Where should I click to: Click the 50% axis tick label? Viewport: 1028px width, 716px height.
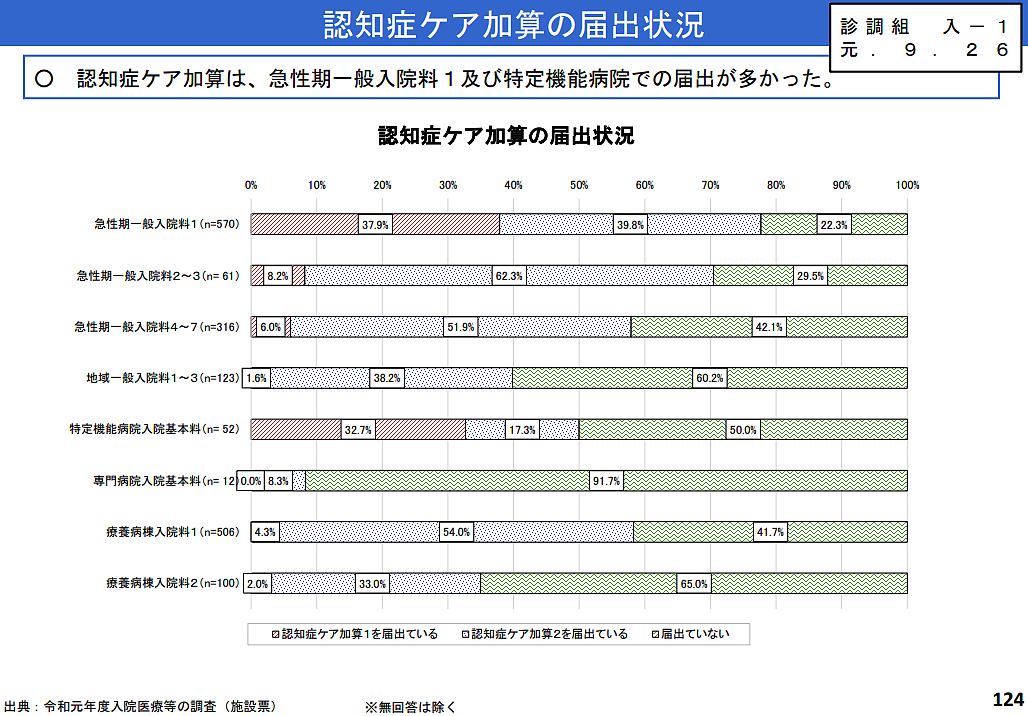pos(579,185)
